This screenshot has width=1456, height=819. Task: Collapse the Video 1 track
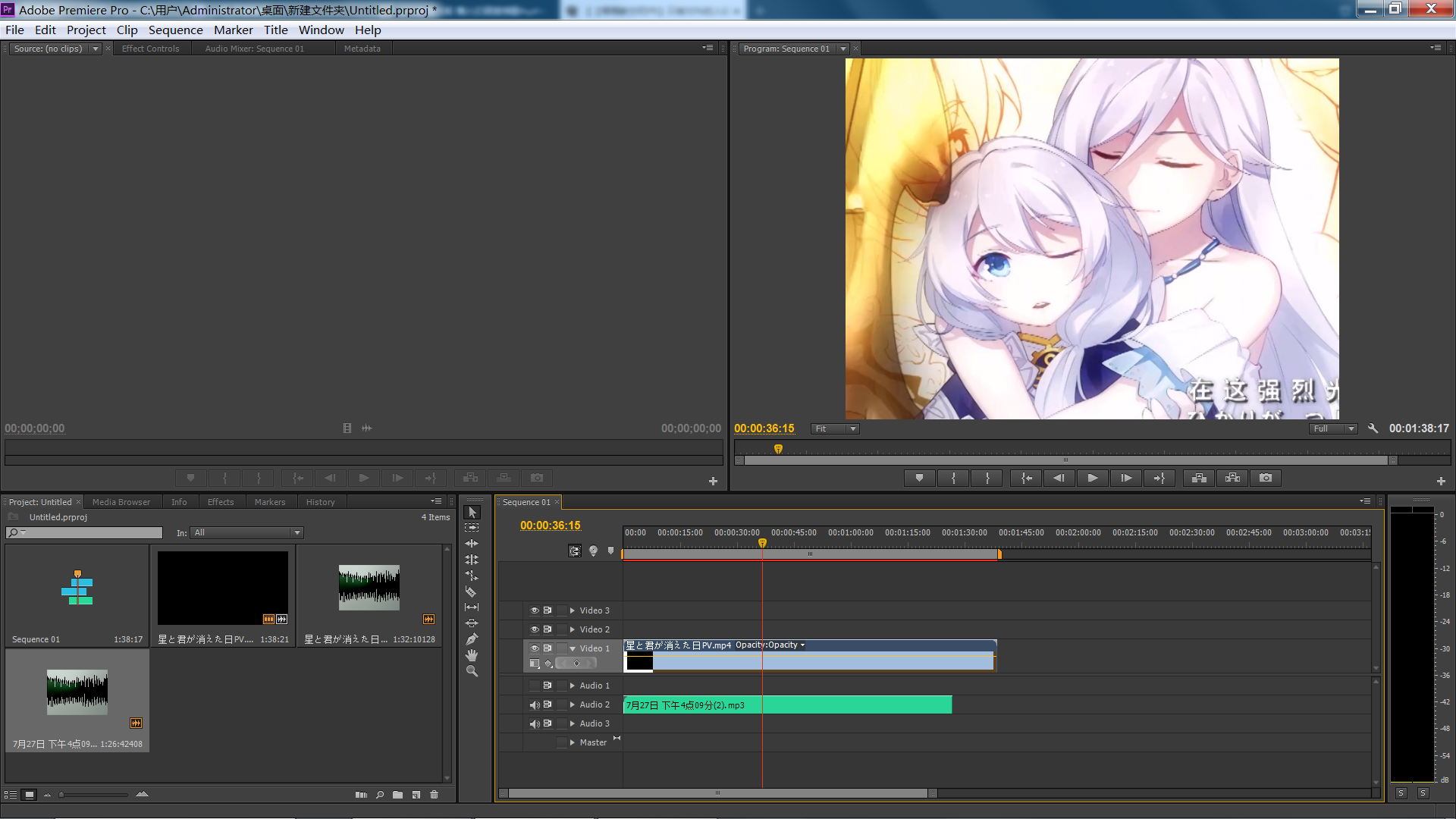[x=573, y=648]
